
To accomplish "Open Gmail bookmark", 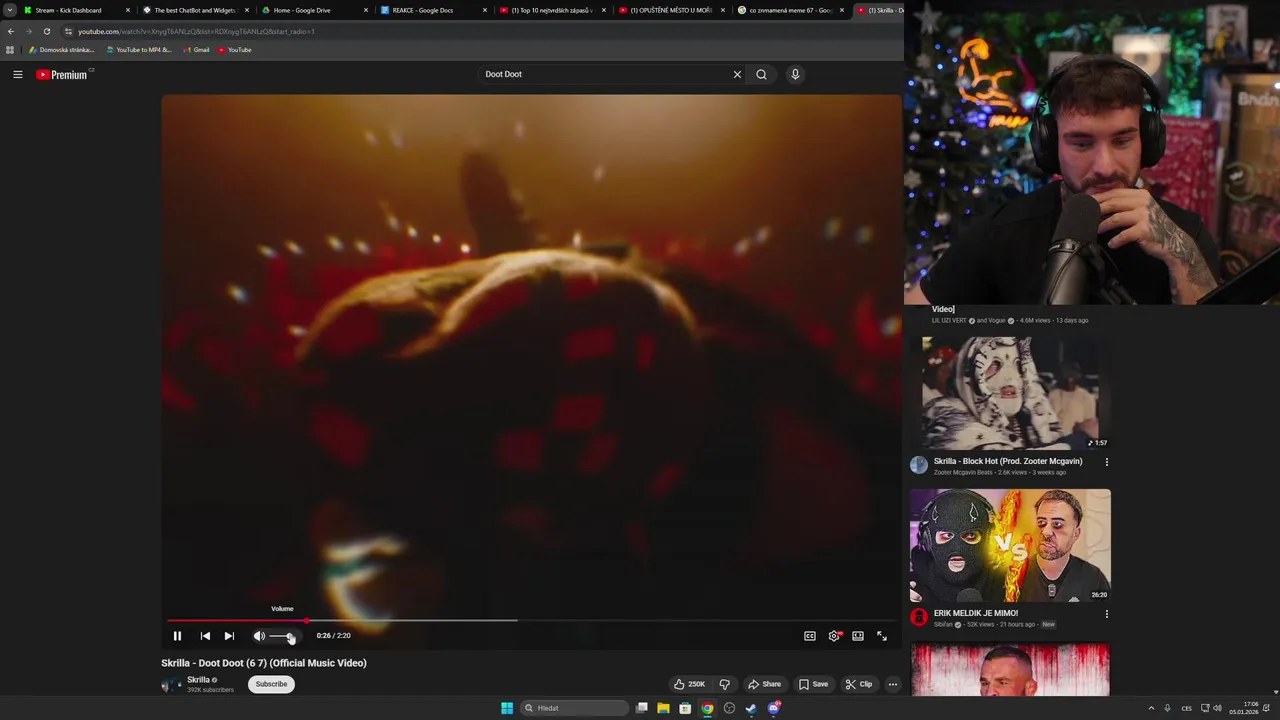I will coord(196,50).
